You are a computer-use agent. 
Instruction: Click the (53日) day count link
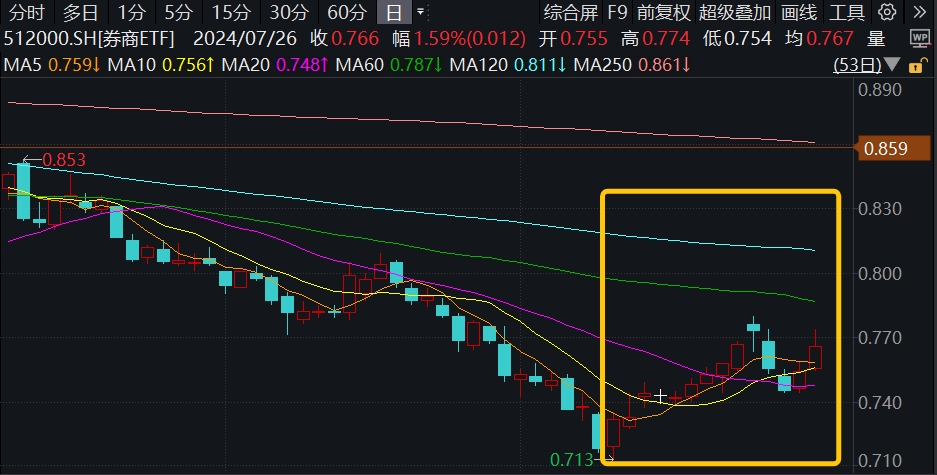click(x=858, y=65)
